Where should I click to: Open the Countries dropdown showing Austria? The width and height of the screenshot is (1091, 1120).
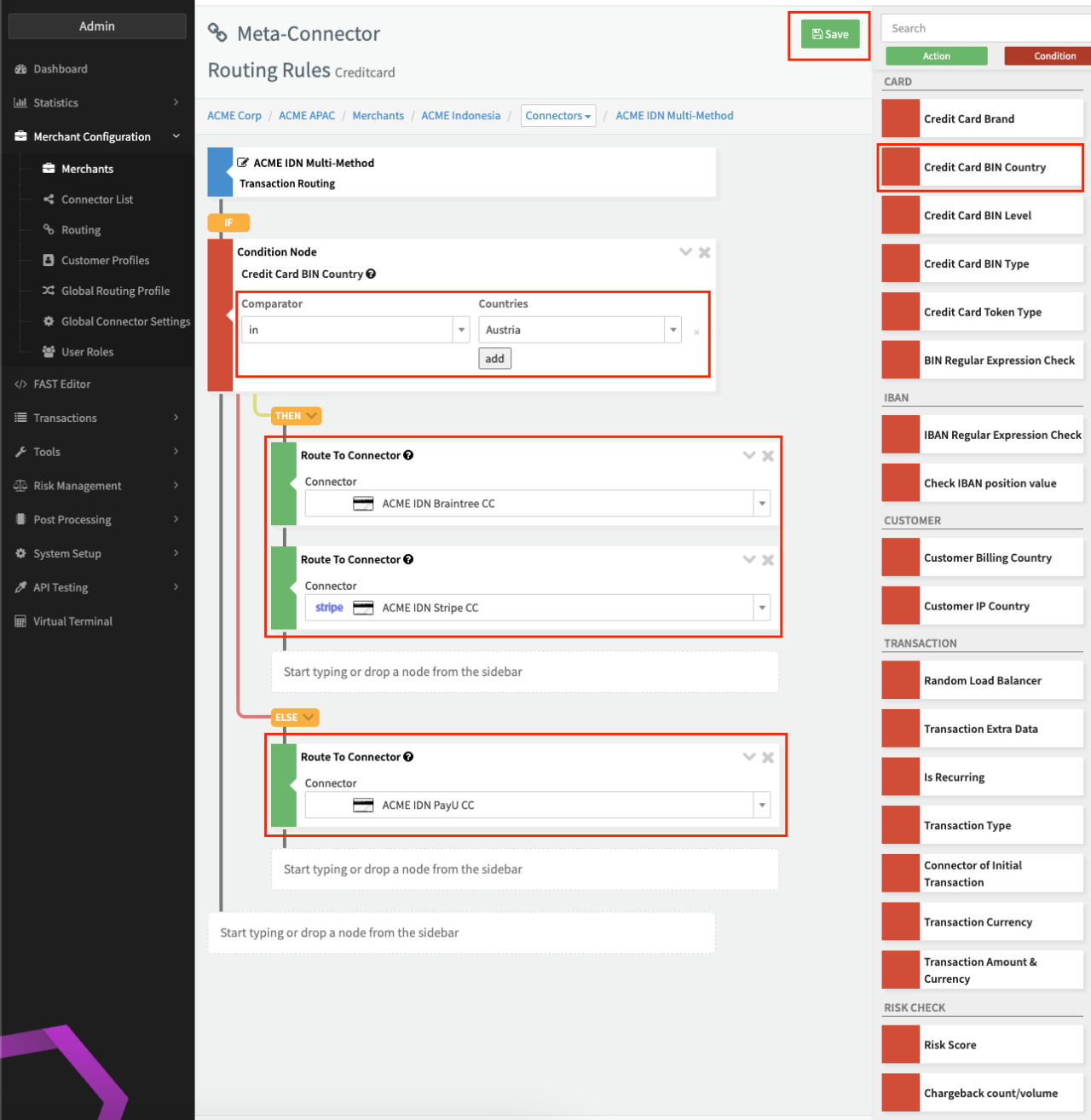[x=580, y=330]
